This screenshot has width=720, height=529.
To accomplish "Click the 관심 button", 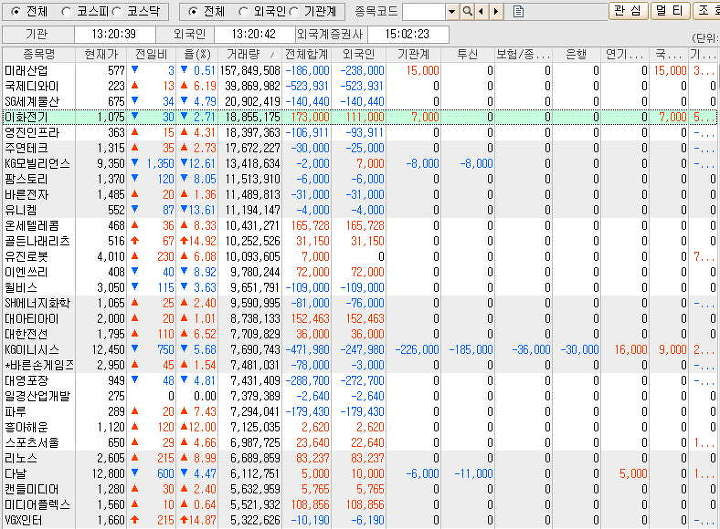I will 628,11.
